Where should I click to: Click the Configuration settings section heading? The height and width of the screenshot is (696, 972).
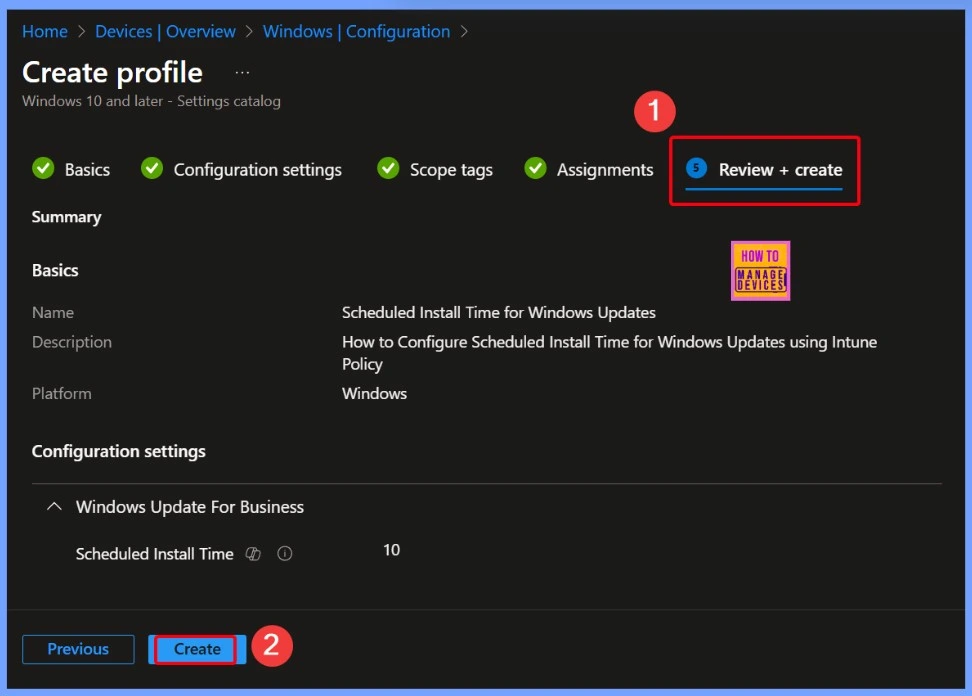coord(118,451)
